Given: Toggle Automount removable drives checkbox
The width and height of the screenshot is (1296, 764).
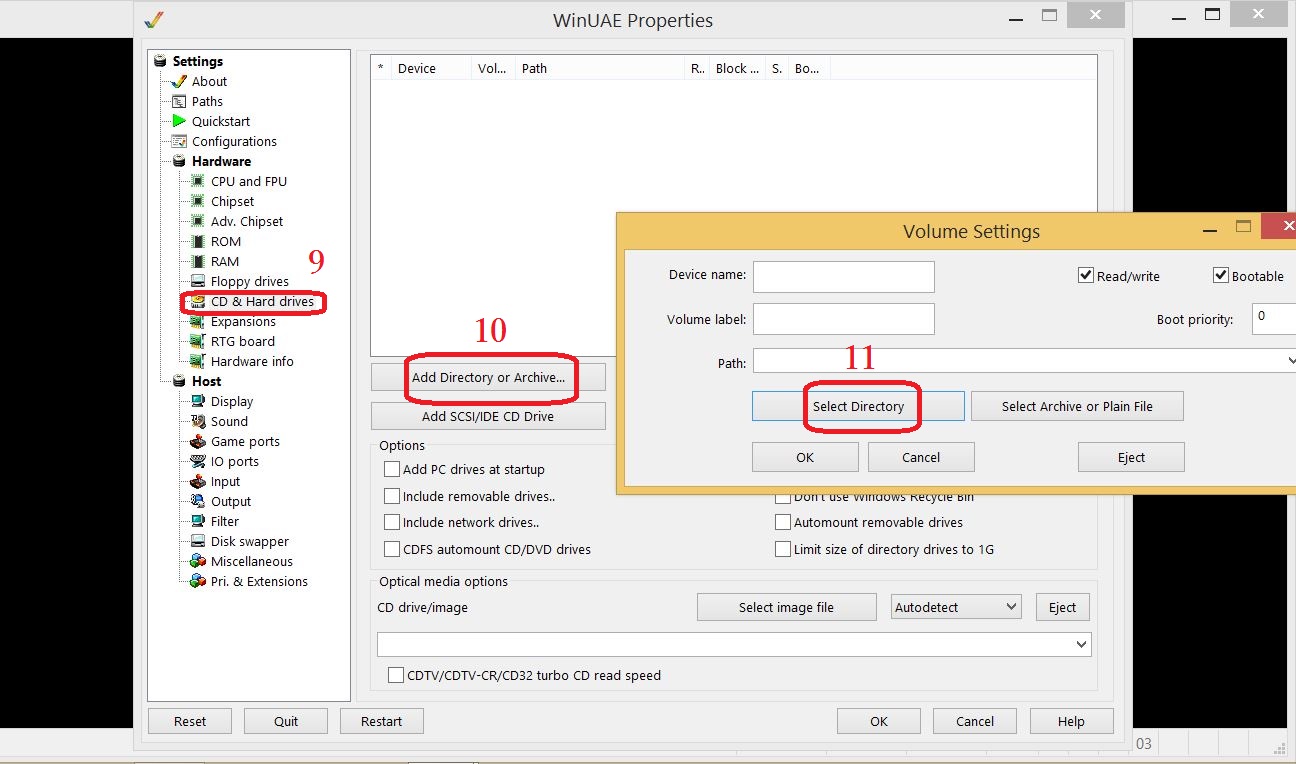Looking at the screenshot, I should [783, 522].
